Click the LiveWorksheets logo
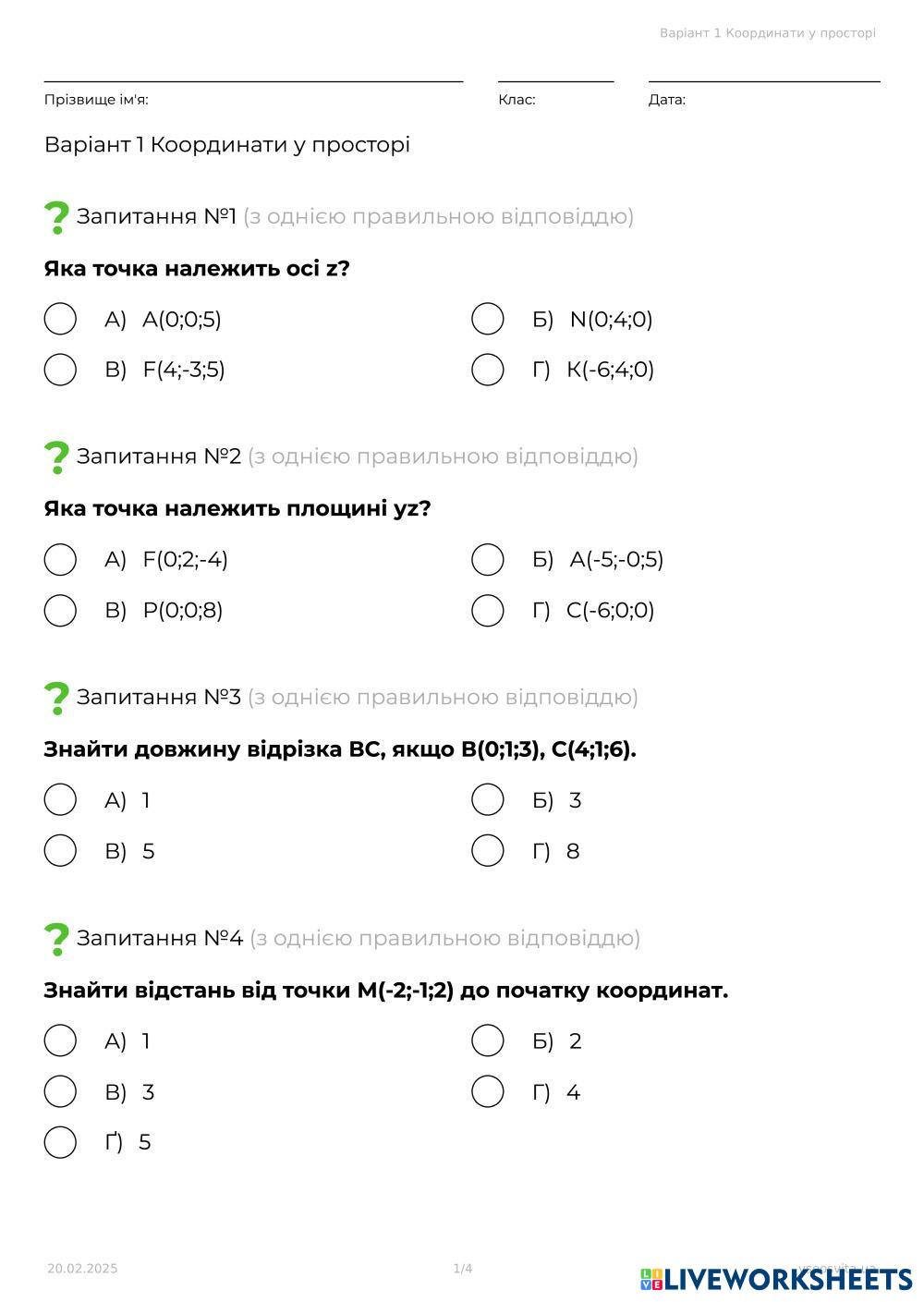 776,1279
